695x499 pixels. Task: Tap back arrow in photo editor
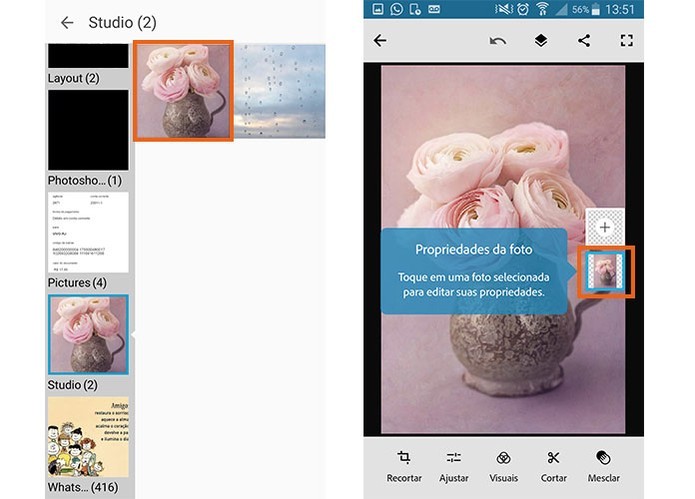(380, 41)
